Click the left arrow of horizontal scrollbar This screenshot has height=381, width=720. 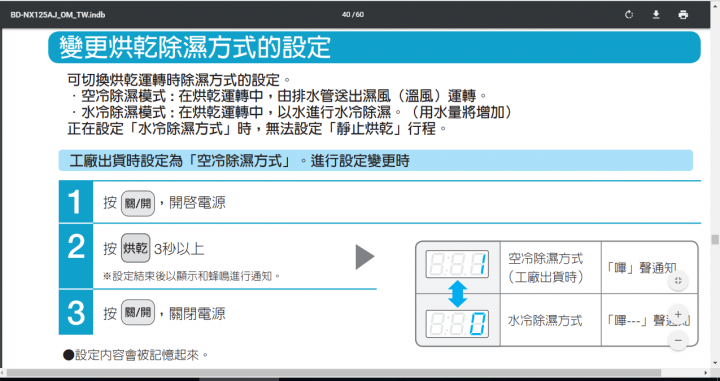pos(4,372)
